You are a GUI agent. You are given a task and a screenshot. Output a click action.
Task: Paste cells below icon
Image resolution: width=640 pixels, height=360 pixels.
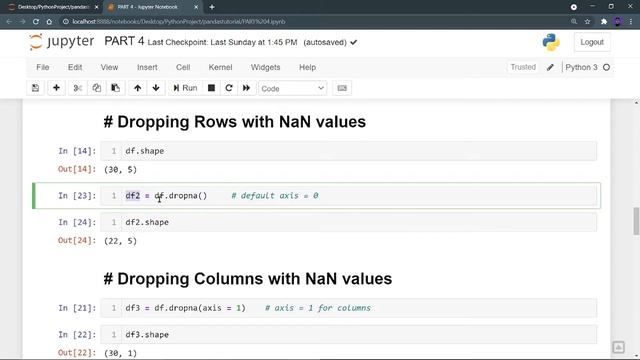[116, 88]
